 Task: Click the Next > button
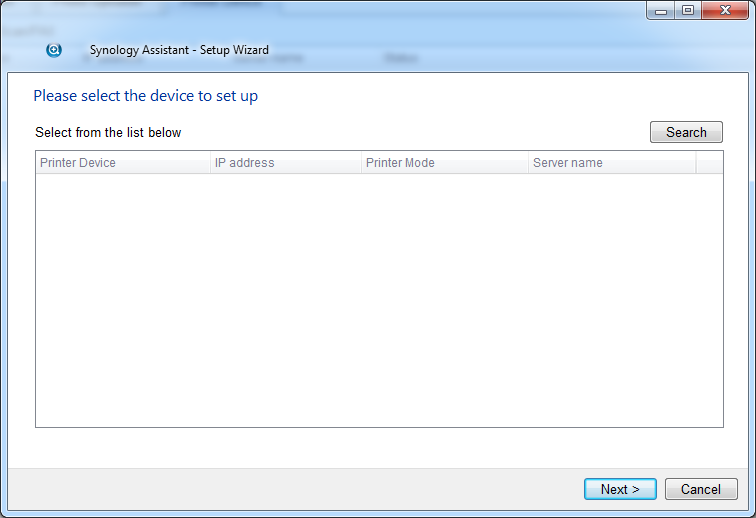click(620, 489)
